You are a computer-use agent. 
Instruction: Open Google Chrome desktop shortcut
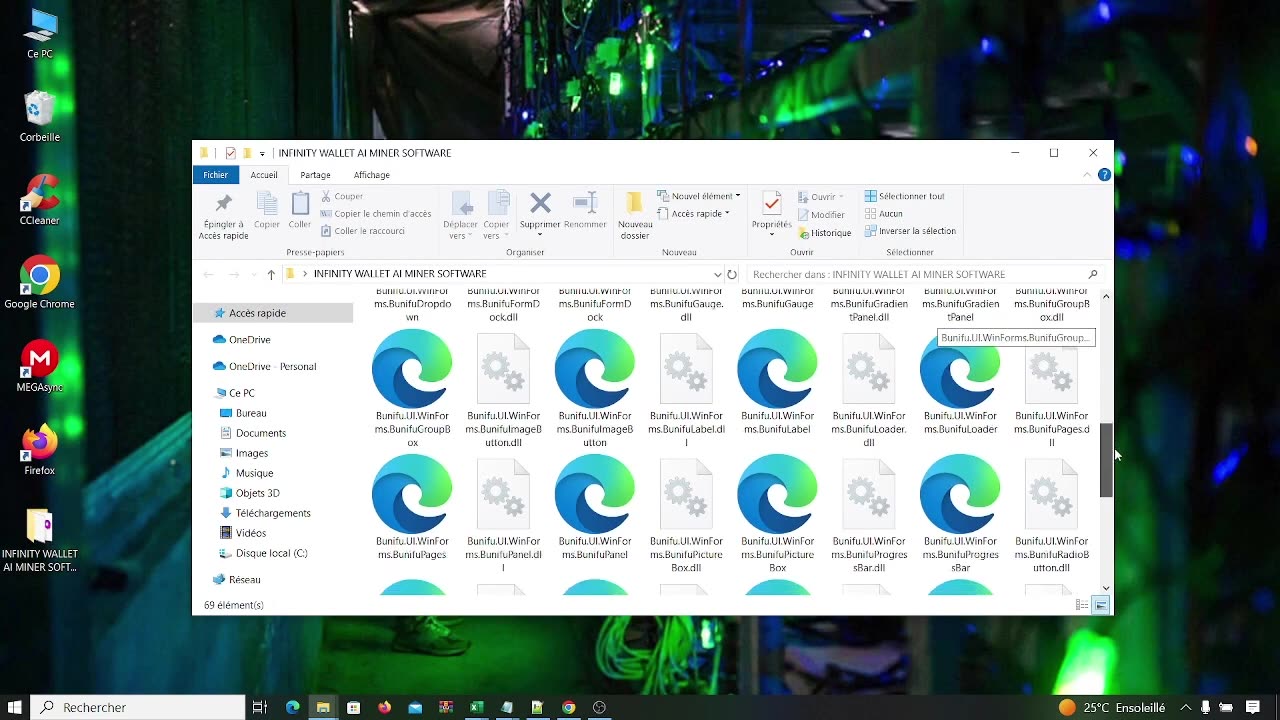[40, 283]
